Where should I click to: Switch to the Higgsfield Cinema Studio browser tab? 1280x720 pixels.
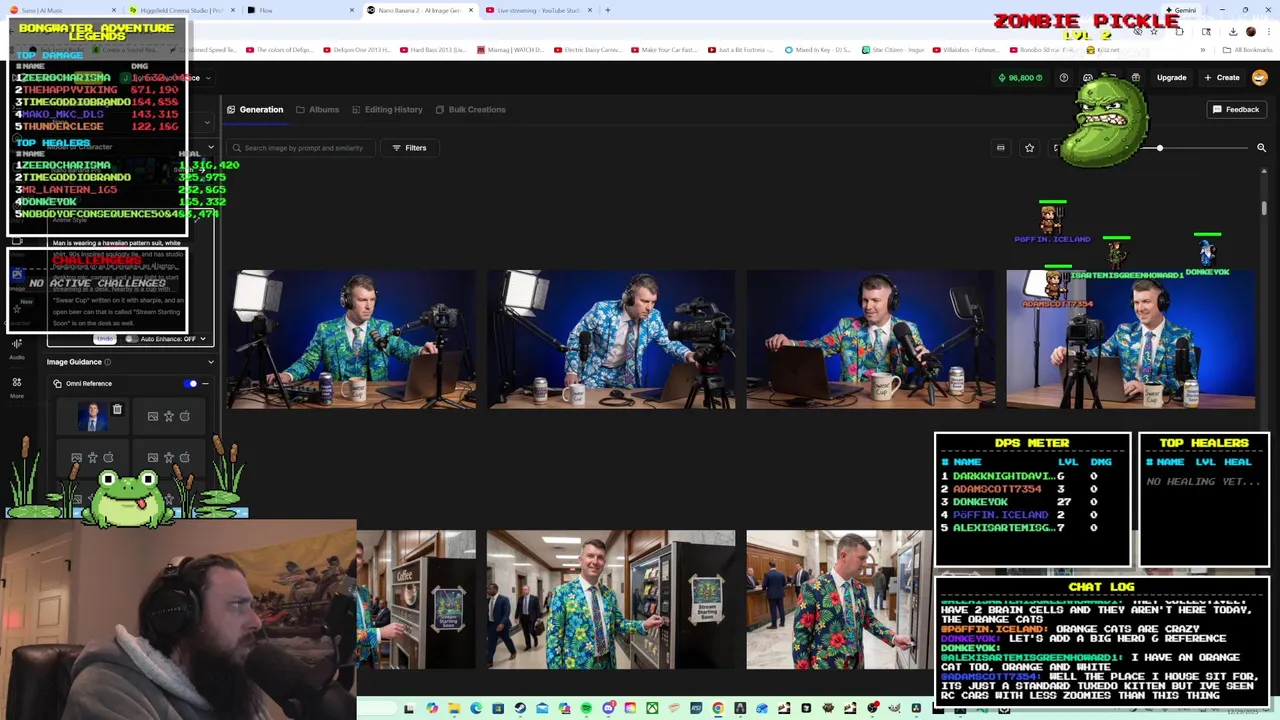point(180,10)
